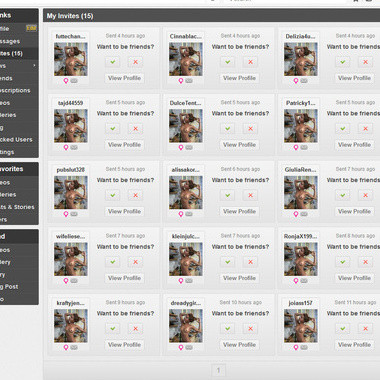This screenshot has width=380, height=380.
Task: Click pink gender icon under alissakor...
Action: click(x=181, y=214)
